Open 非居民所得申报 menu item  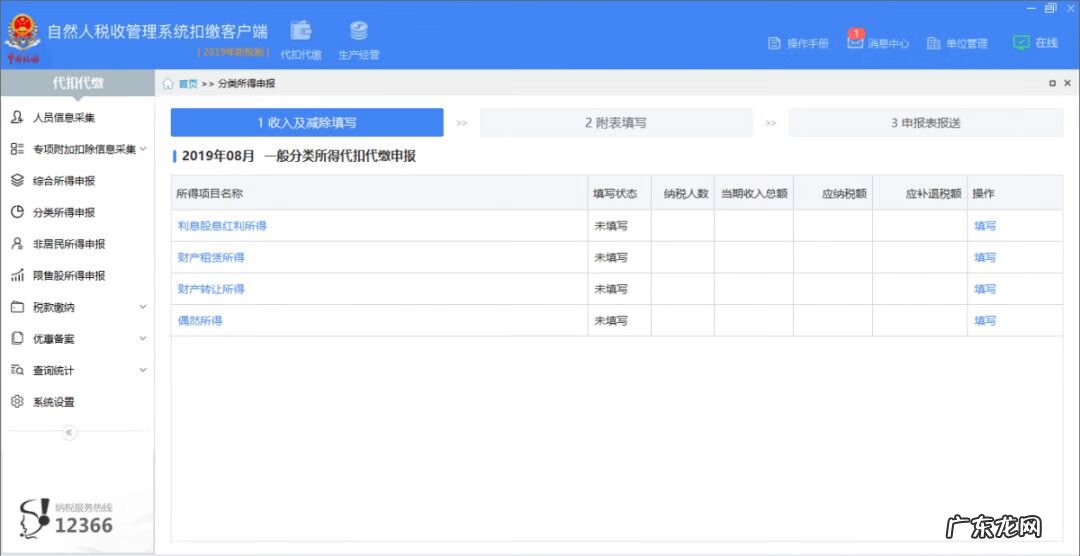(69, 244)
